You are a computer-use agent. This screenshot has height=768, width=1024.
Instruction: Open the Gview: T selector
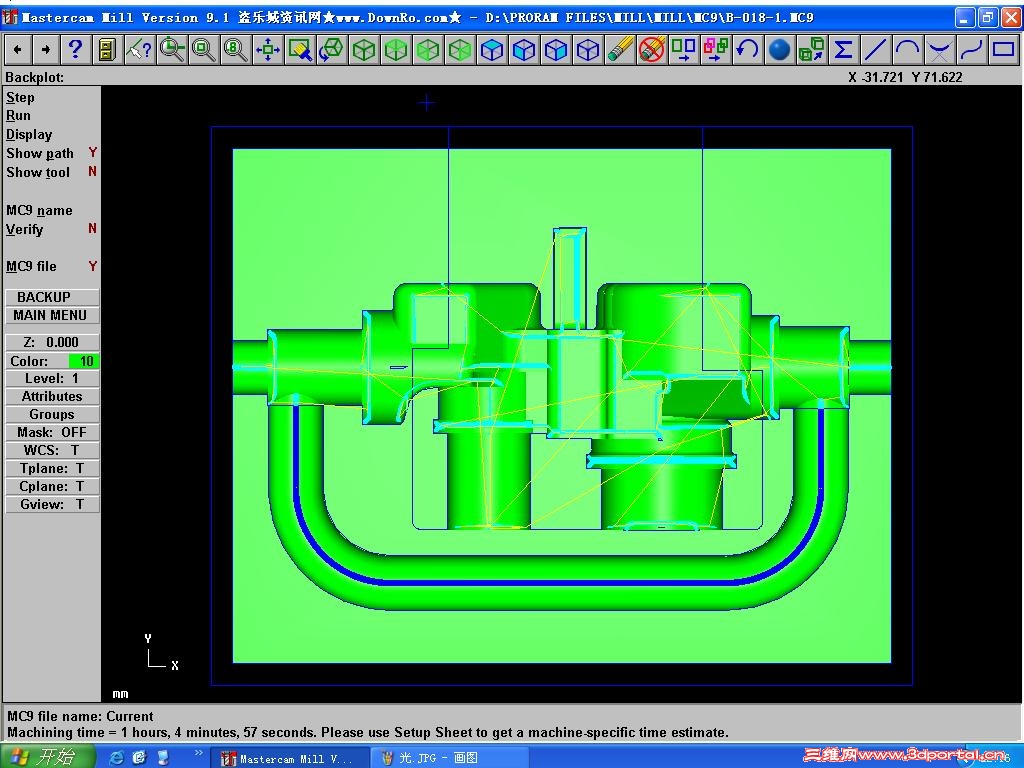pyautogui.click(x=52, y=504)
